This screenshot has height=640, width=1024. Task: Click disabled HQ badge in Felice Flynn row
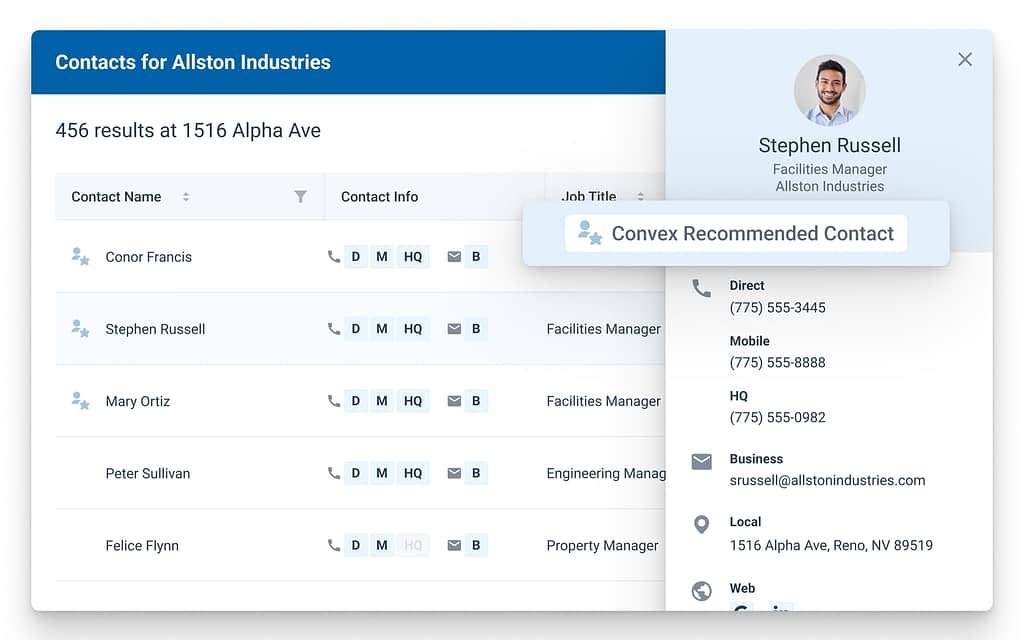(413, 545)
